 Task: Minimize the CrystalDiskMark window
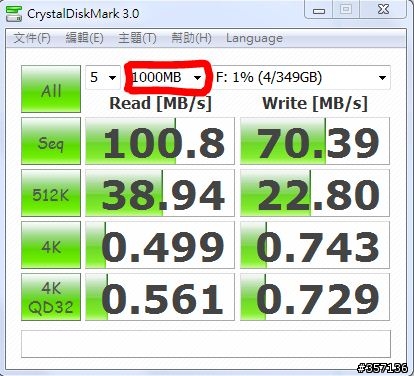319,9
